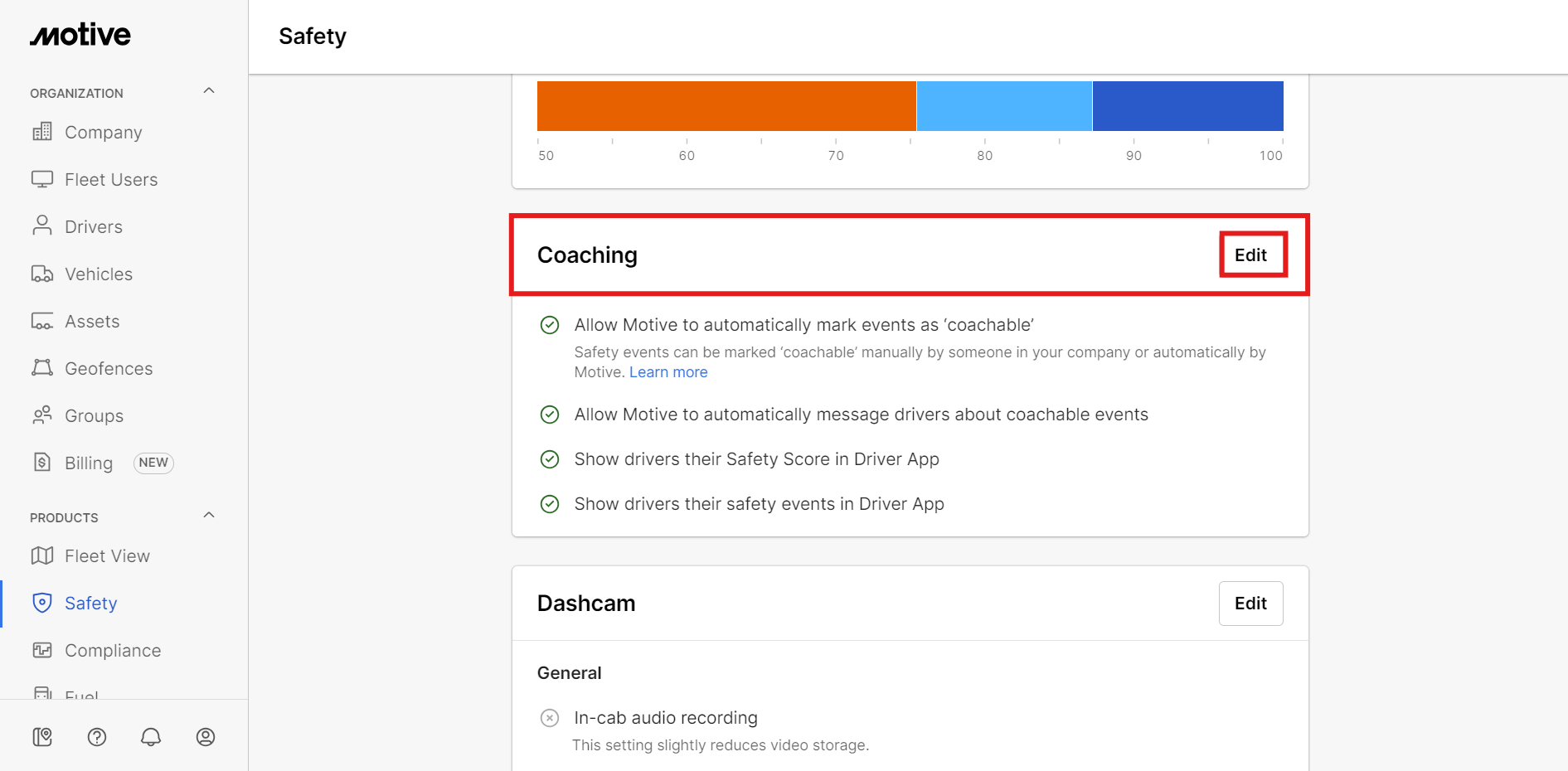Open the Billing menu item
This screenshot has height=771, width=1568.
click(x=89, y=463)
